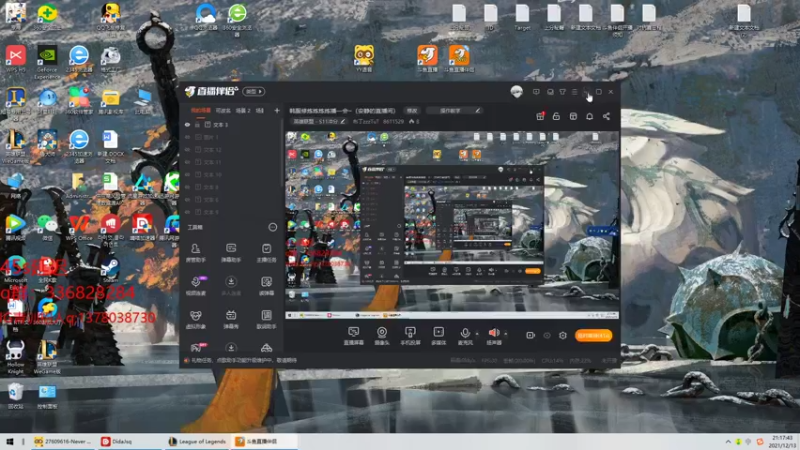The width and height of the screenshot is (800, 450).
Task: Open the Windows Start menu
Action: coord(10,441)
